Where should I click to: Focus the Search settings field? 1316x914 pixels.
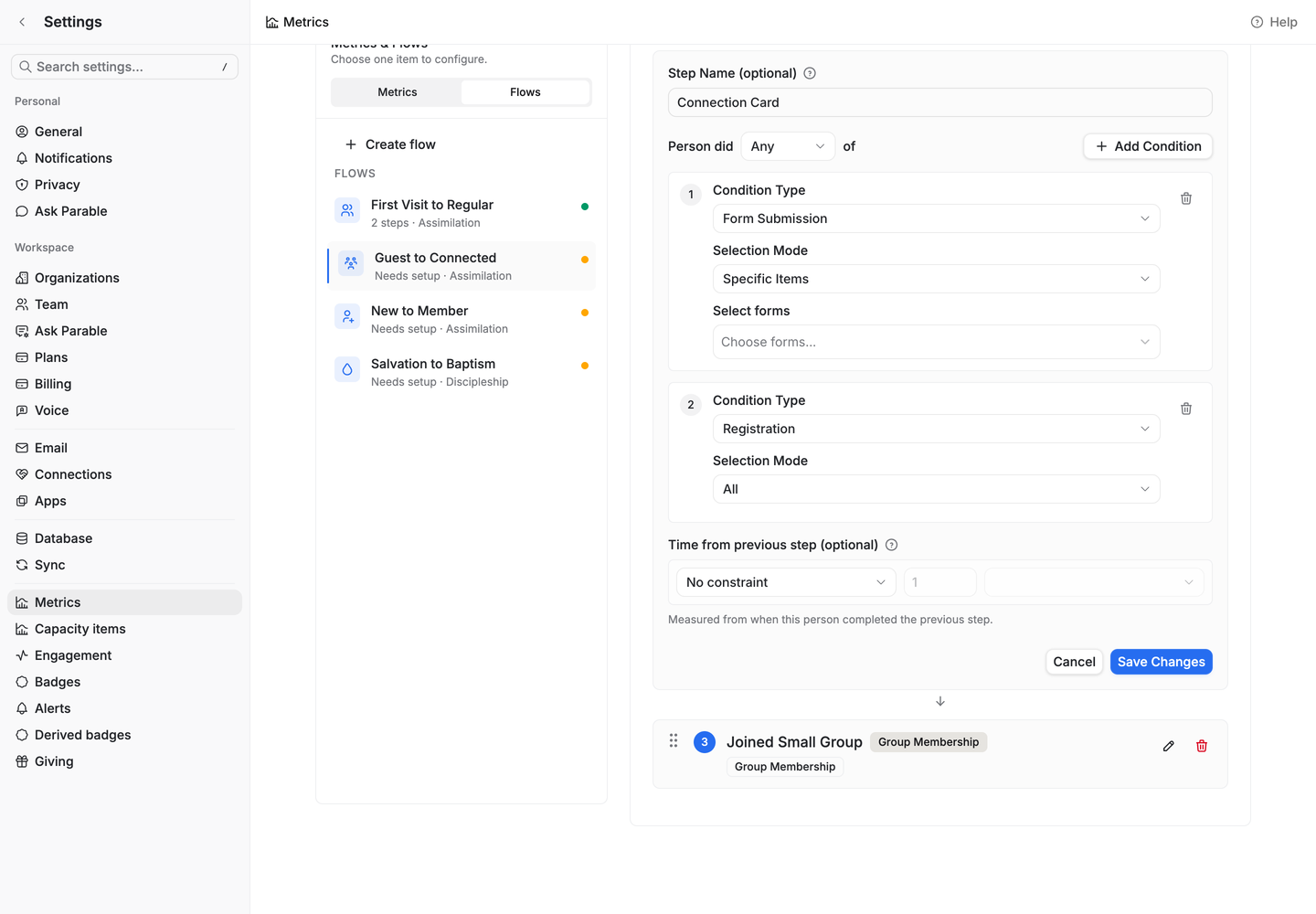point(124,67)
